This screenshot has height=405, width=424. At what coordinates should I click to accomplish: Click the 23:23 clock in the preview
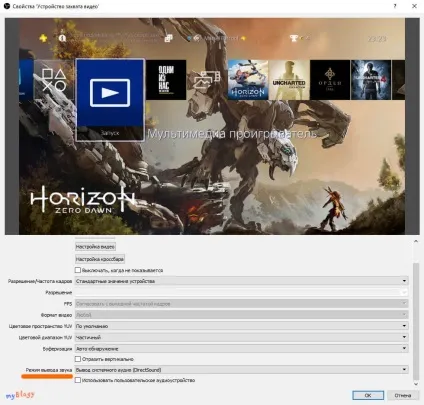[377, 39]
